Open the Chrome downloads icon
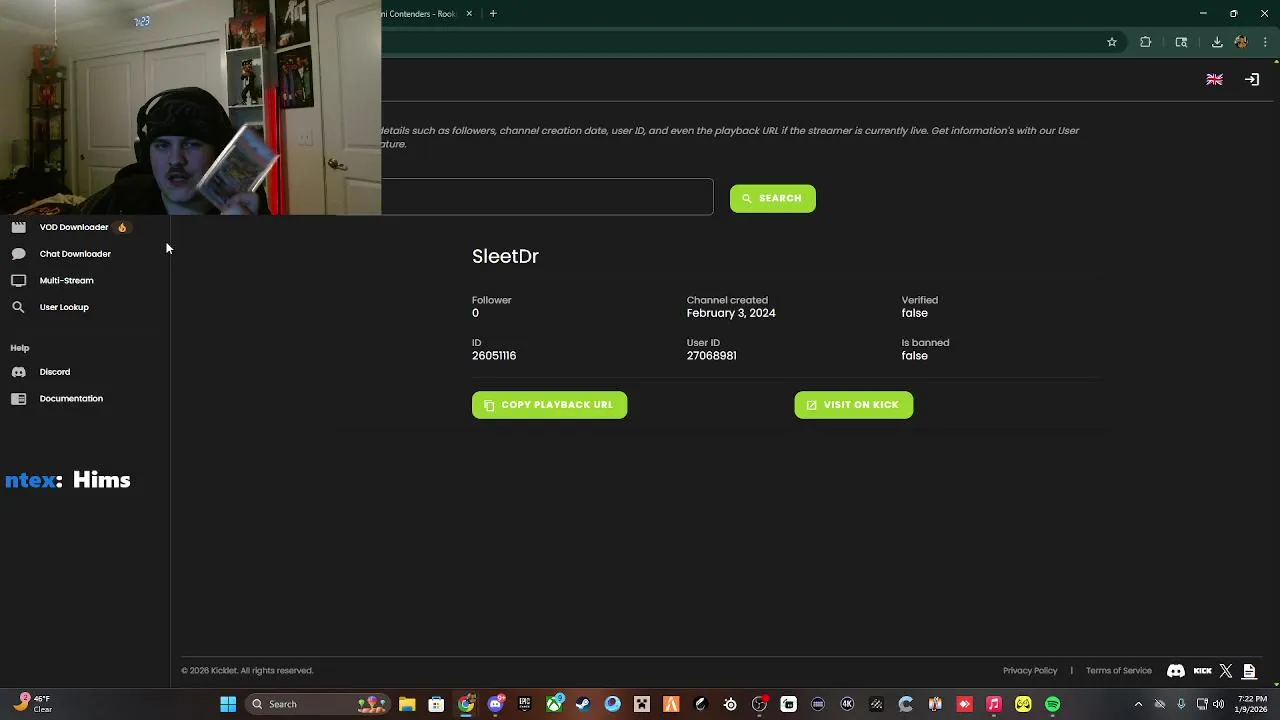The image size is (1280, 720). 1217,42
